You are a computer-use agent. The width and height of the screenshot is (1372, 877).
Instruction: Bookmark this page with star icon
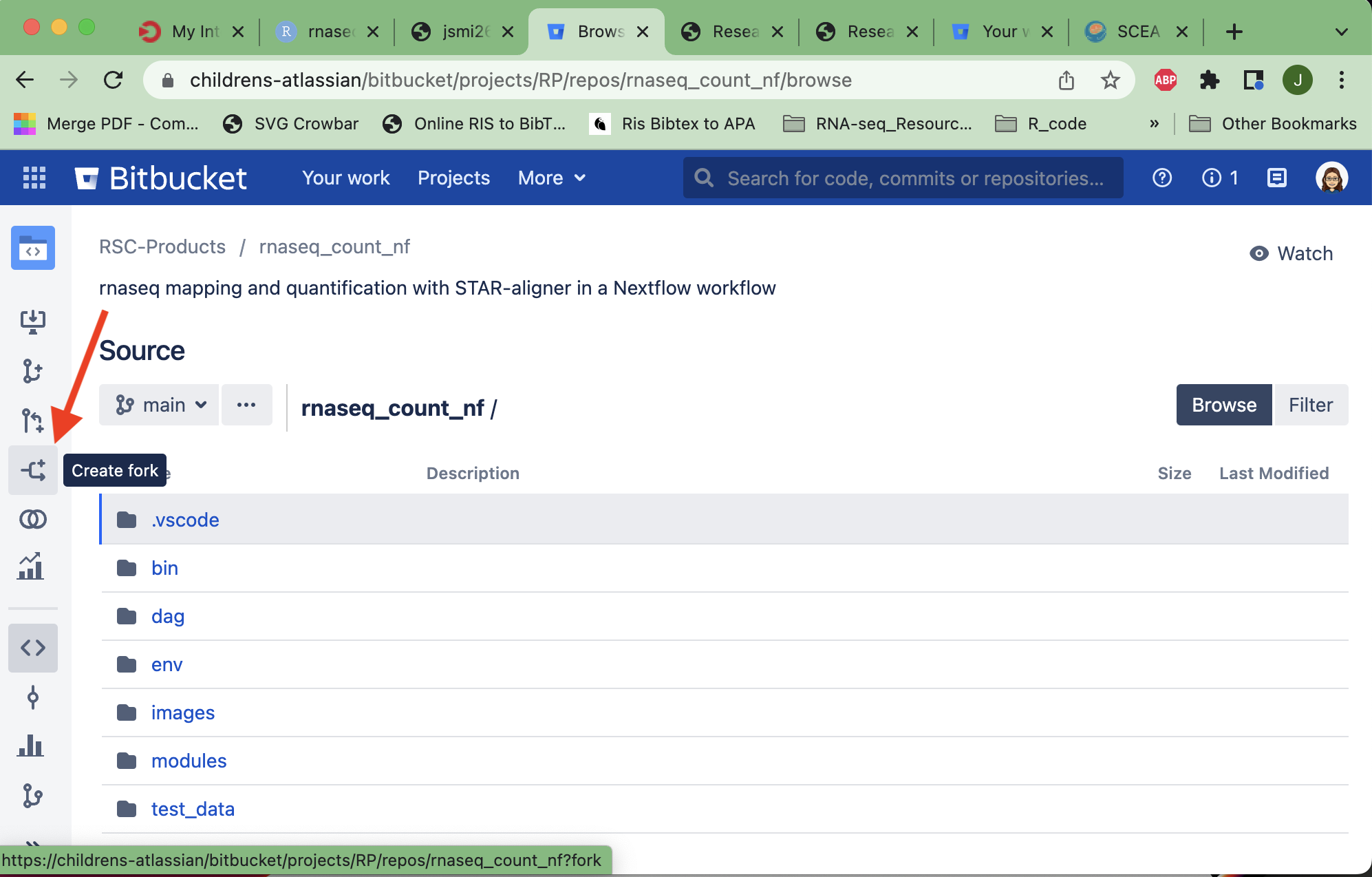coord(1110,80)
